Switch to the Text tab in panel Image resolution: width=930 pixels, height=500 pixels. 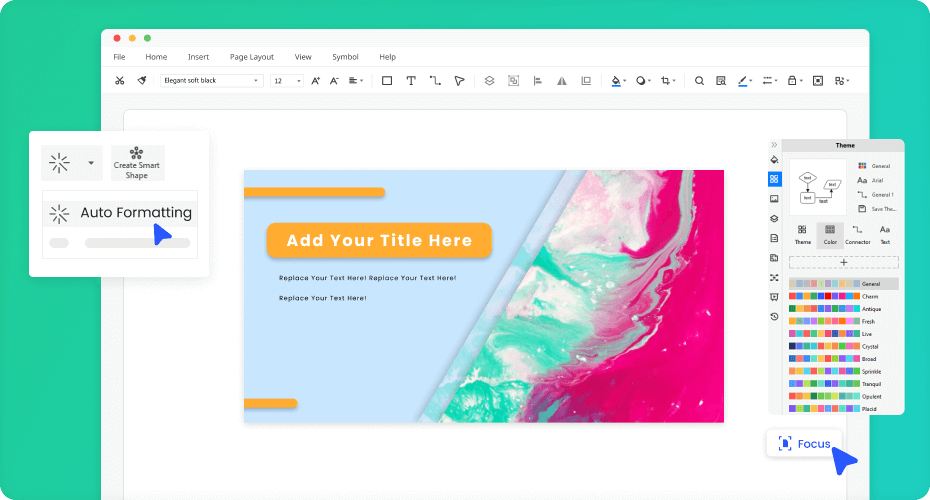[885, 235]
